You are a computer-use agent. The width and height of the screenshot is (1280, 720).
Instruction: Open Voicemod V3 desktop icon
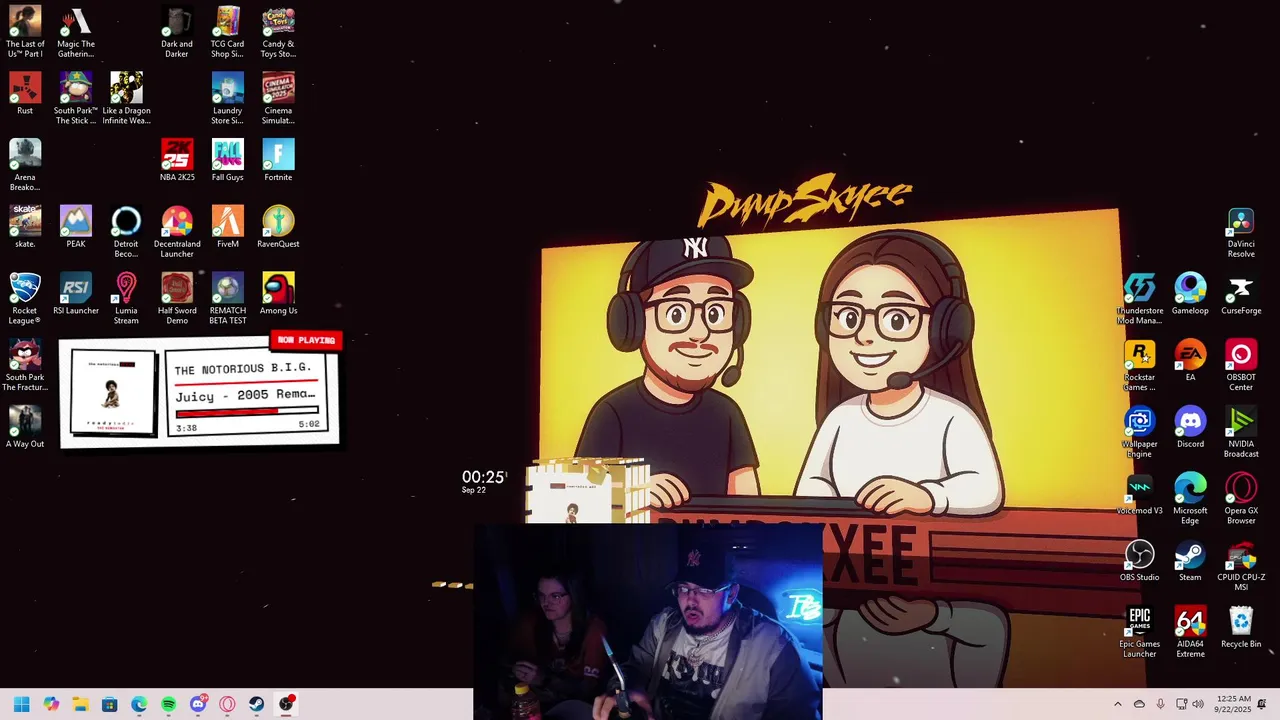click(x=1140, y=493)
